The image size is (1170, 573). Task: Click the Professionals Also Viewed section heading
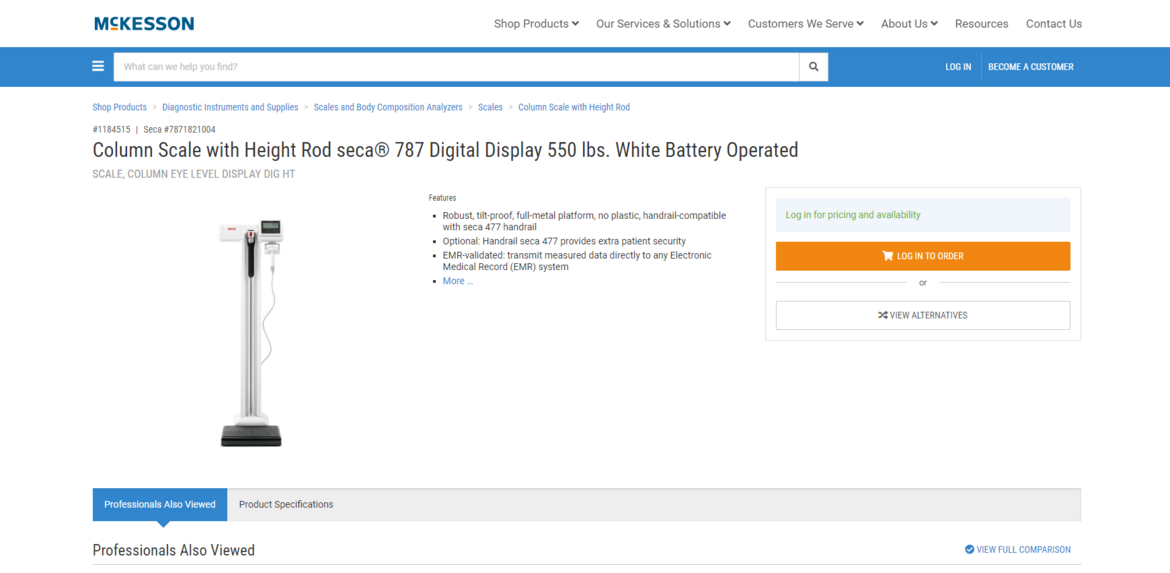click(x=174, y=550)
